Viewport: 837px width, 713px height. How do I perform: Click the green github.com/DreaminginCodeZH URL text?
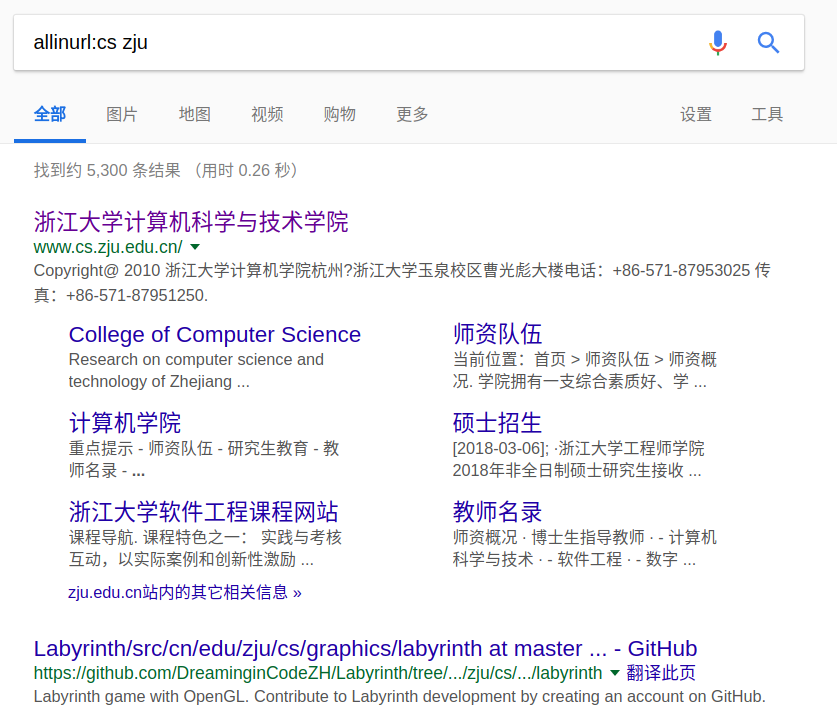[x=318, y=673]
